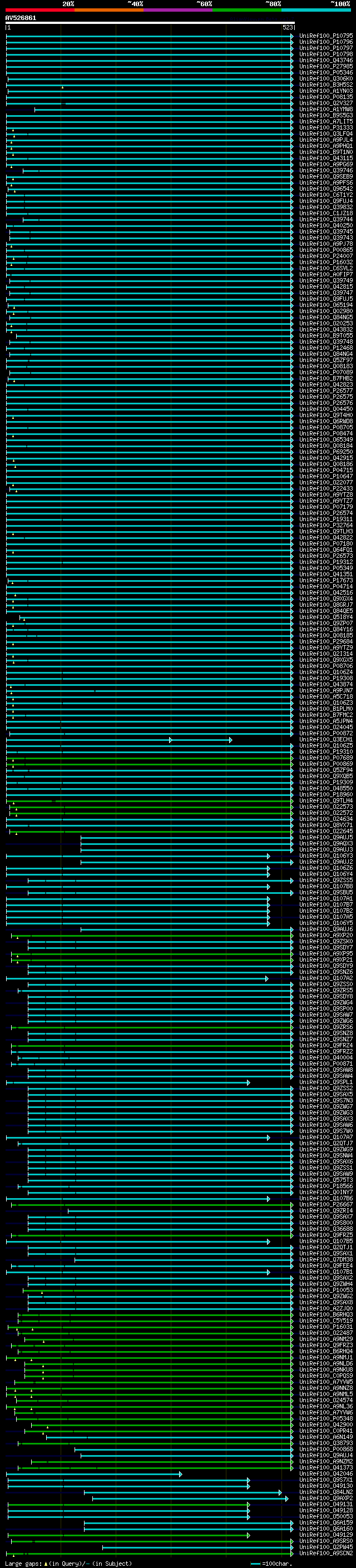Click the orange ~40% identity legend segment
Image resolution: width=356 pixels, height=1568 pixels.
(x=109, y=10)
